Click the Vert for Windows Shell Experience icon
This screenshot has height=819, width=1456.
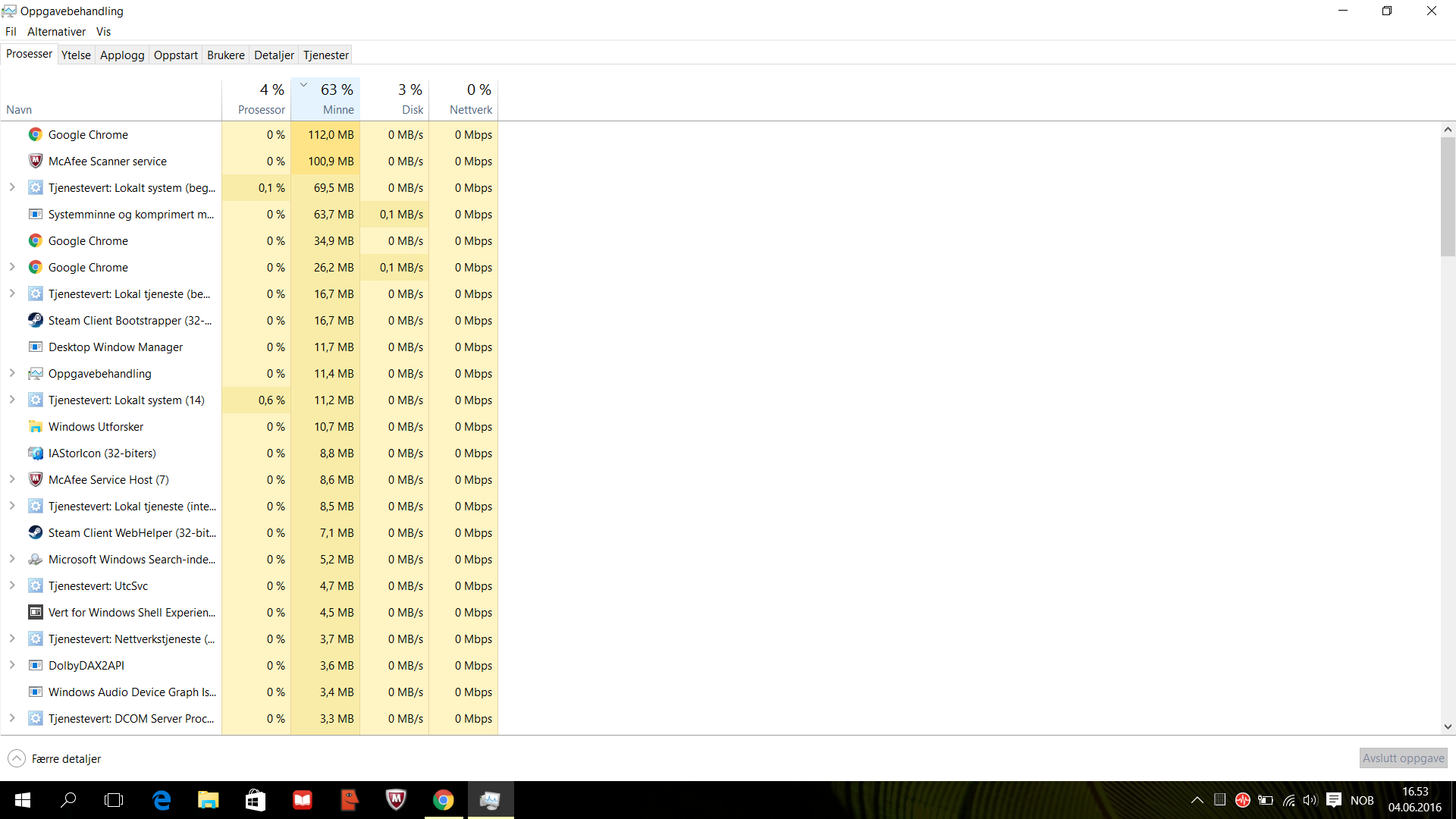36,612
